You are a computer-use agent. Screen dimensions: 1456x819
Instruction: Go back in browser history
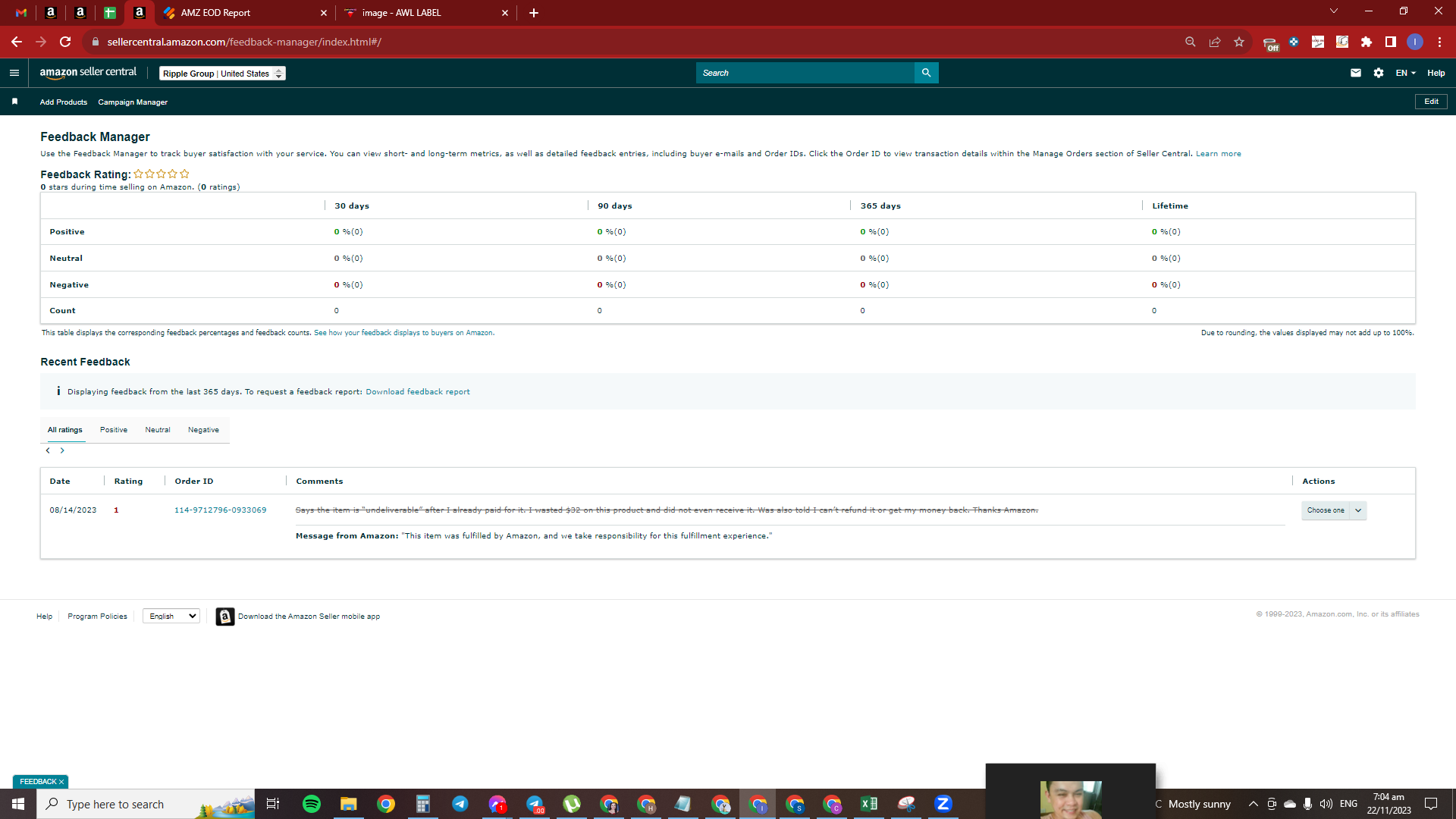(17, 42)
